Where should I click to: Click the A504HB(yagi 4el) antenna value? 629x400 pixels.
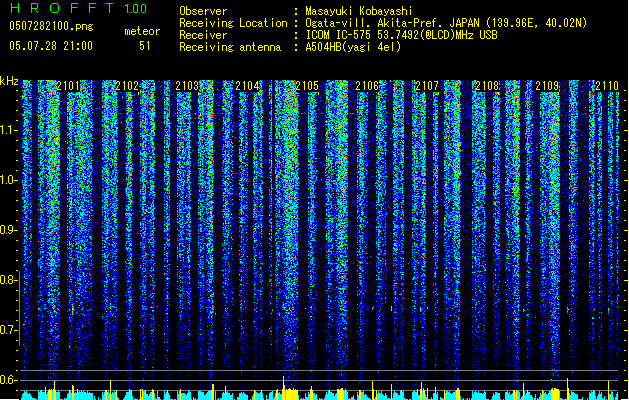353,47
